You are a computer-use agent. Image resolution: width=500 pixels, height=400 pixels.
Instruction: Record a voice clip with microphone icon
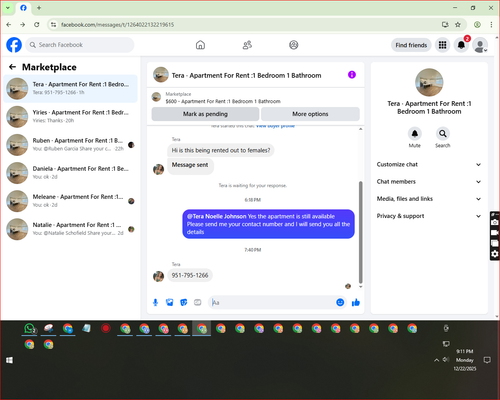[x=155, y=302]
